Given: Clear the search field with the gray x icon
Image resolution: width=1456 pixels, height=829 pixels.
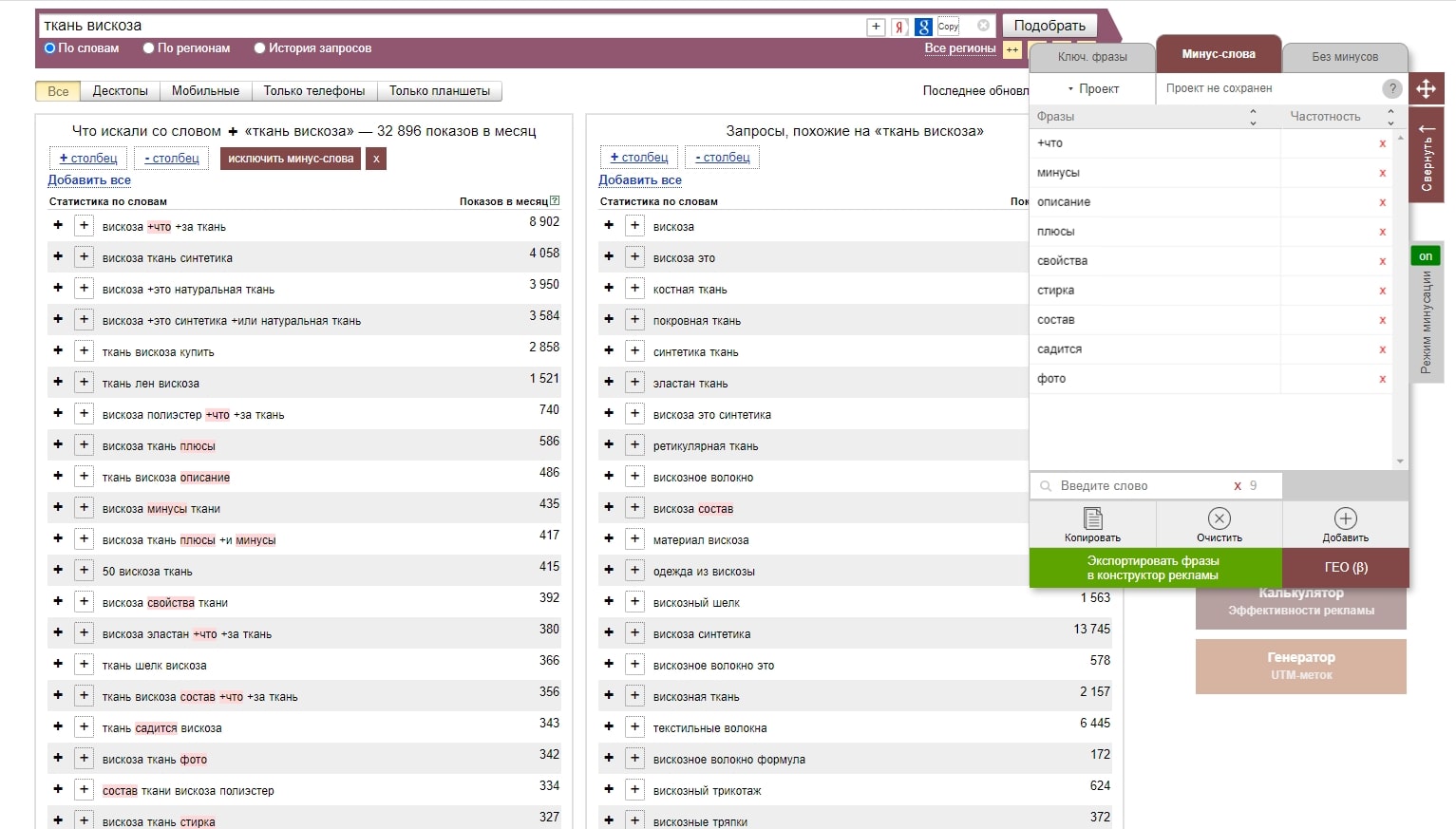Looking at the screenshot, I should click(983, 26).
